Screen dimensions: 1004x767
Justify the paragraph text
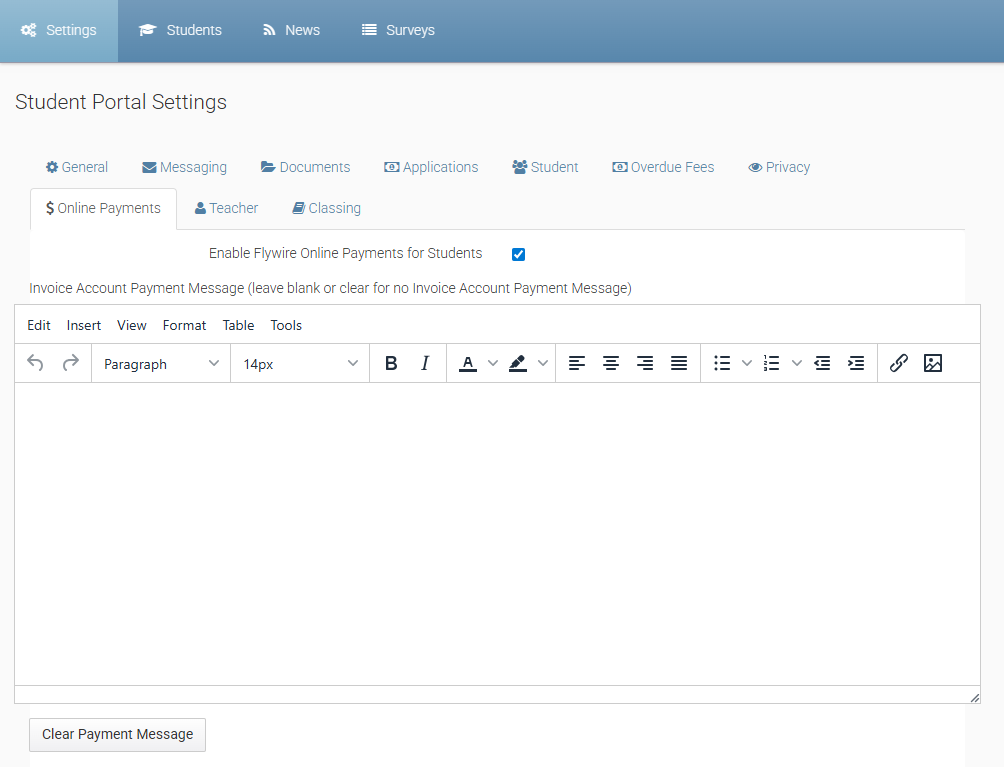[679, 364]
